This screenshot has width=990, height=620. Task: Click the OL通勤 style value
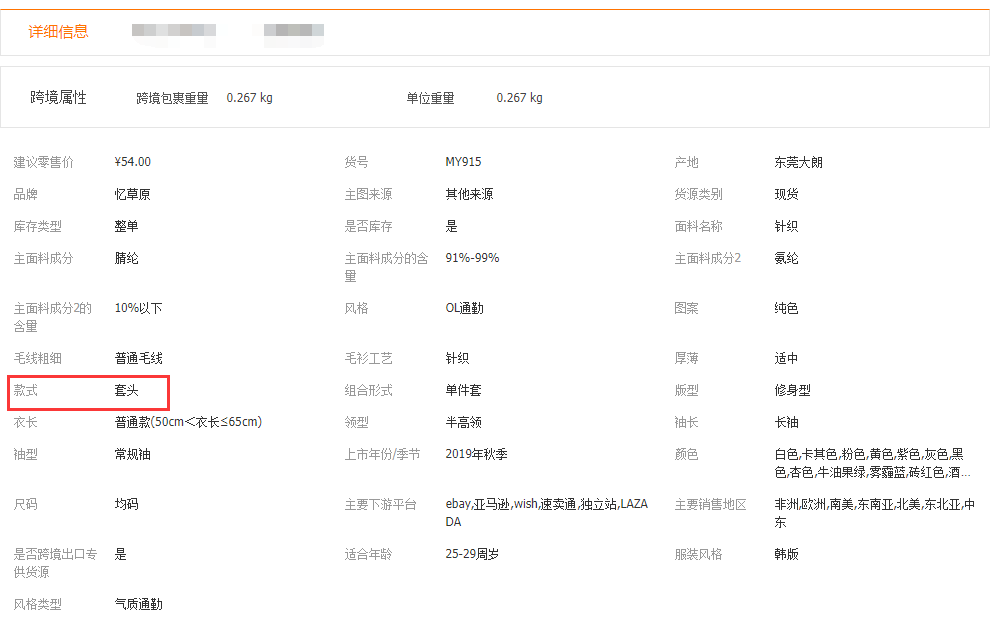464,308
